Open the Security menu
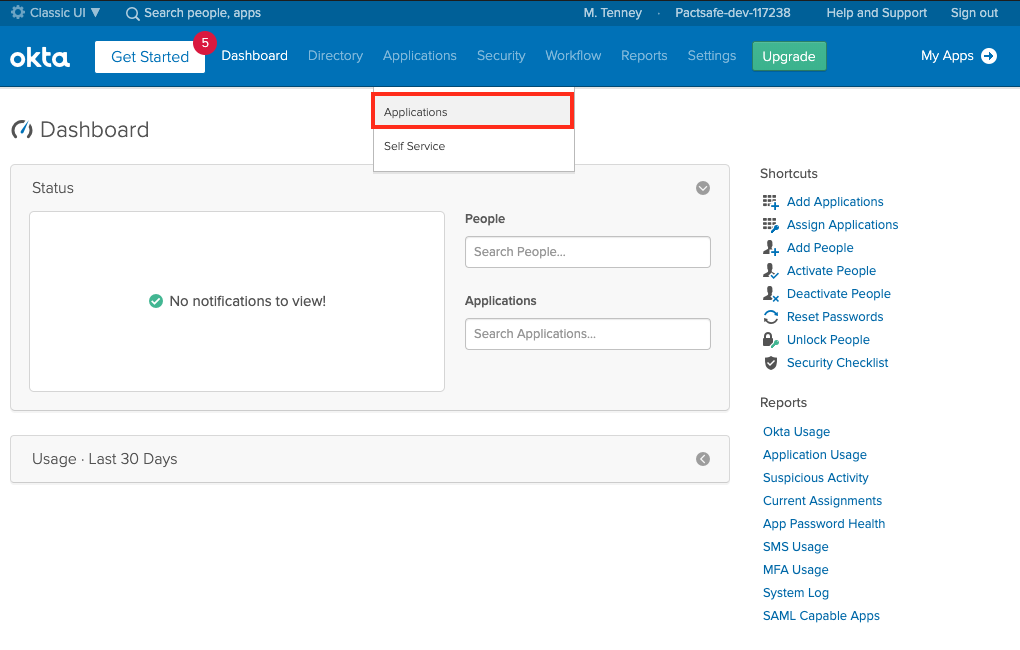1020x650 pixels. tap(501, 56)
